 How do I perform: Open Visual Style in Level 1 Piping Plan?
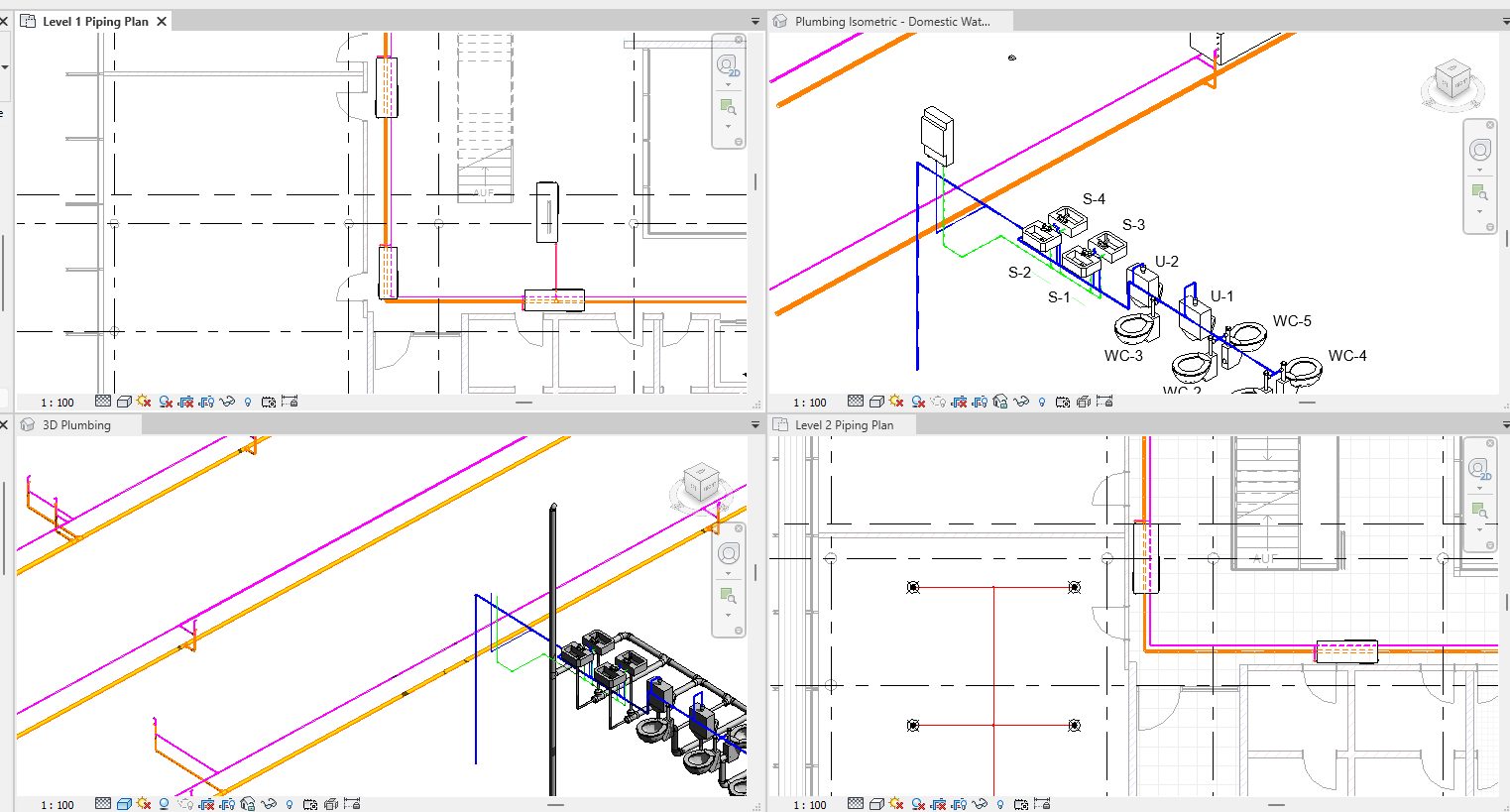click(x=124, y=402)
